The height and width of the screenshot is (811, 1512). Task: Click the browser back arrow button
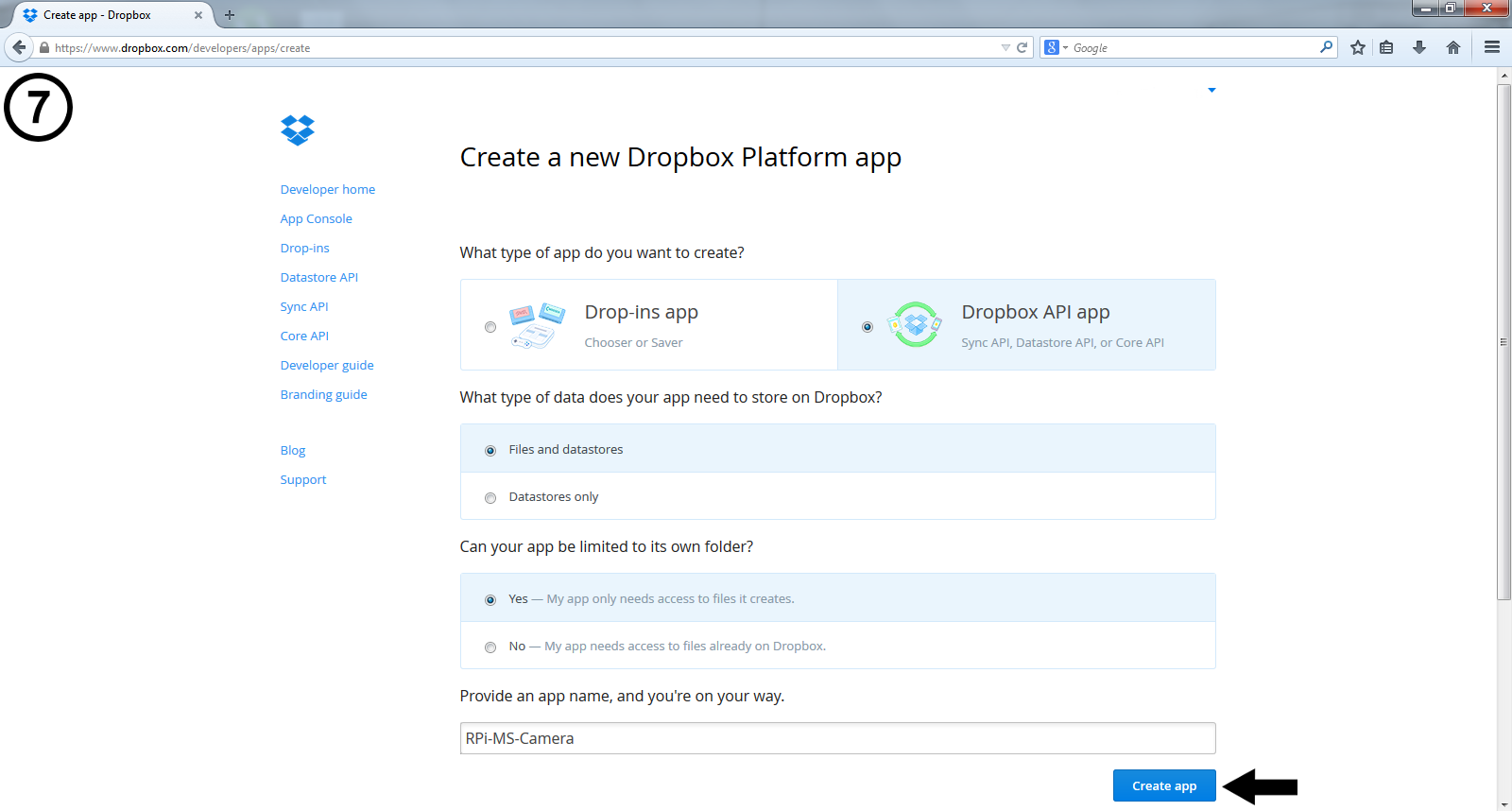point(19,47)
